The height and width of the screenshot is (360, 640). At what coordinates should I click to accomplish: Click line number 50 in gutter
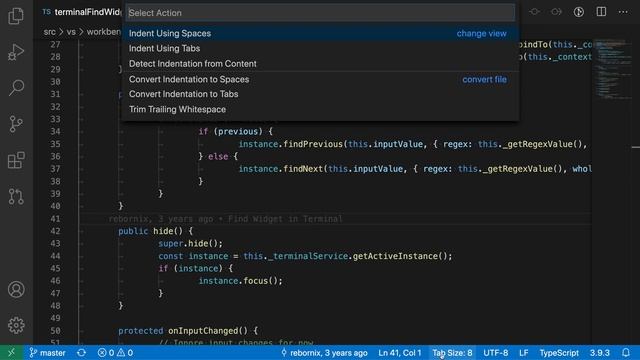pyautogui.click(x=56, y=331)
